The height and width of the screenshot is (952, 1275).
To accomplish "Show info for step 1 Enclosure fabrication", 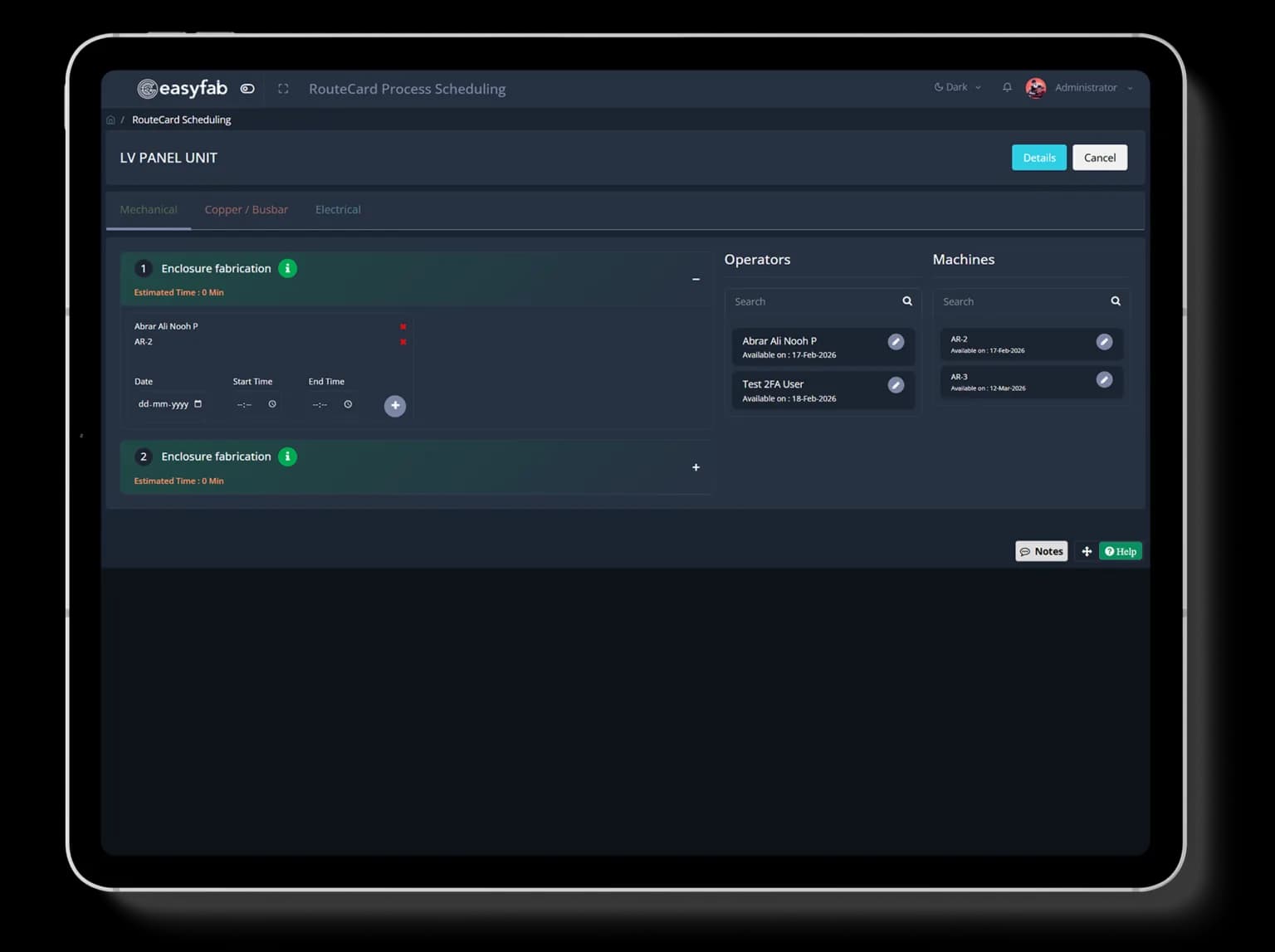I will pyautogui.click(x=287, y=269).
